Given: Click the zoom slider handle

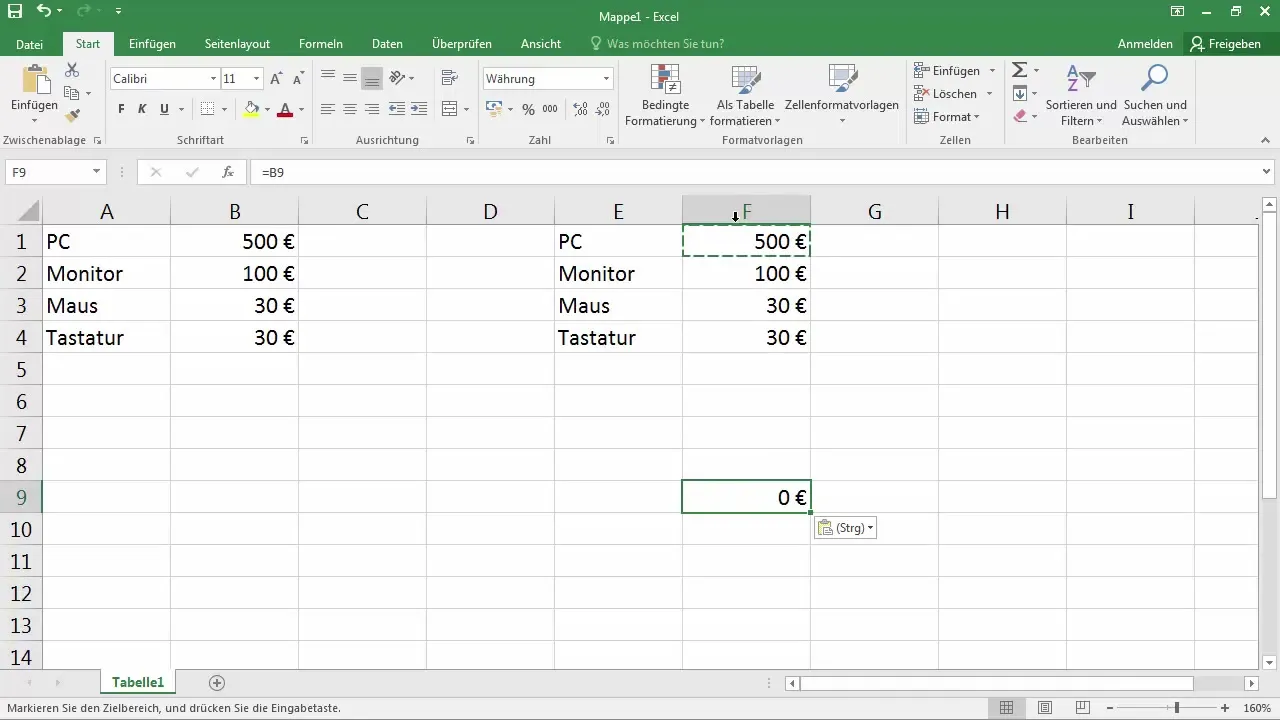Looking at the screenshot, I should (x=1177, y=708).
